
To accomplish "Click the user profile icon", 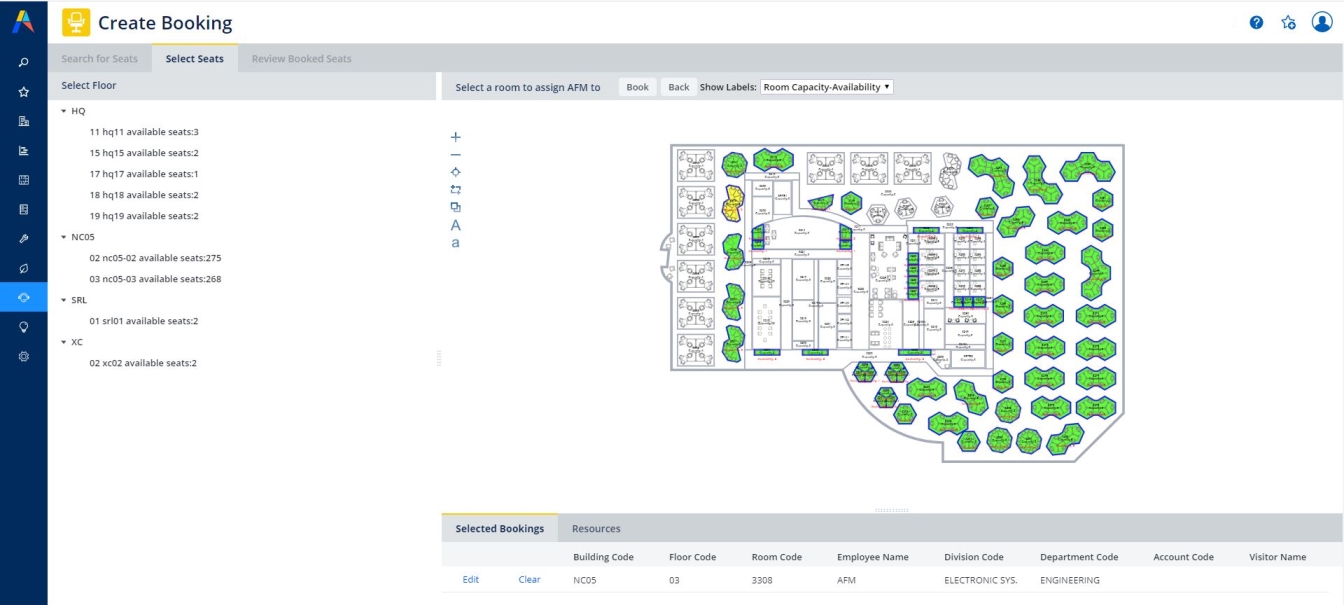I will click(x=1322, y=22).
